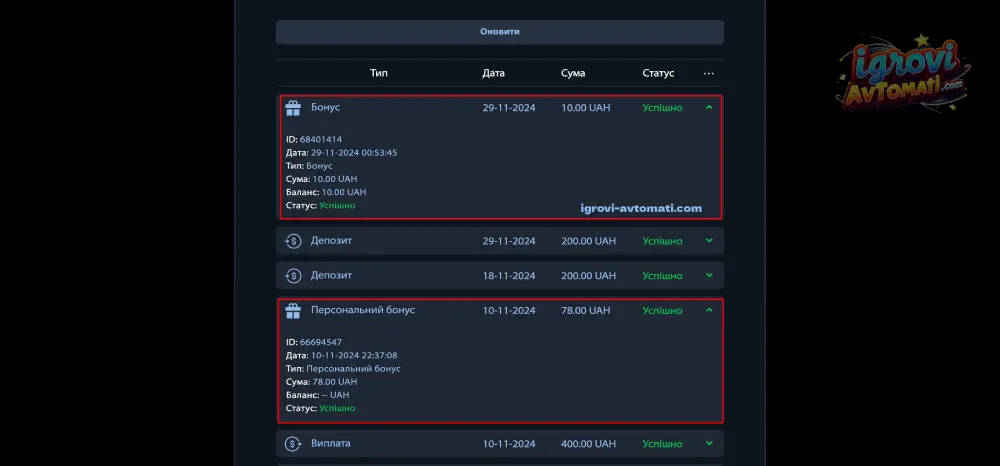The image size is (1000, 466).
Task: Click the igrovi-avtomati.com watermark link
Action: (x=641, y=209)
